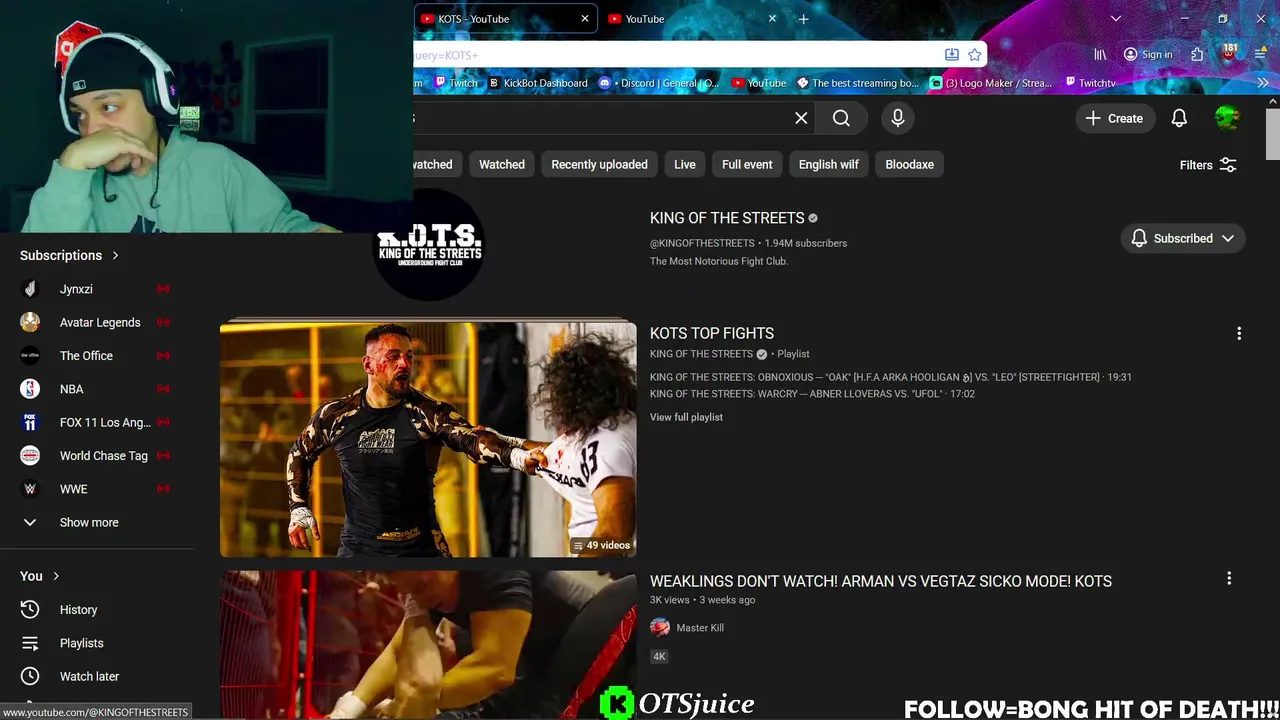Click the K.O.T.S. channel logo

(429, 245)
